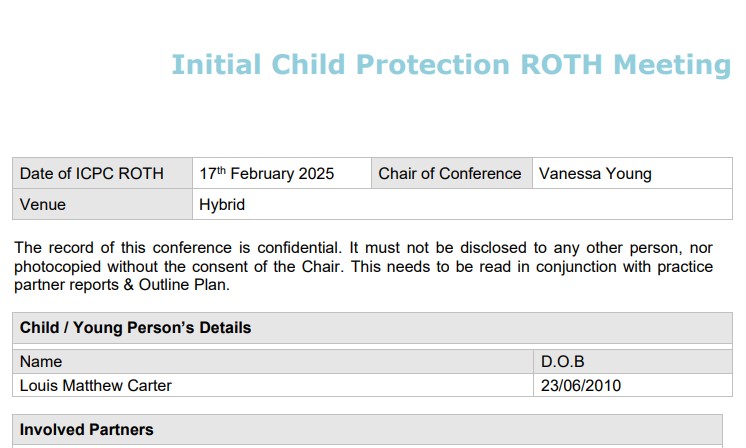Screen dimensions: 746x448
Task: Click the "Initial Child Protection ROTH Meeting" title
Action: 451,64
